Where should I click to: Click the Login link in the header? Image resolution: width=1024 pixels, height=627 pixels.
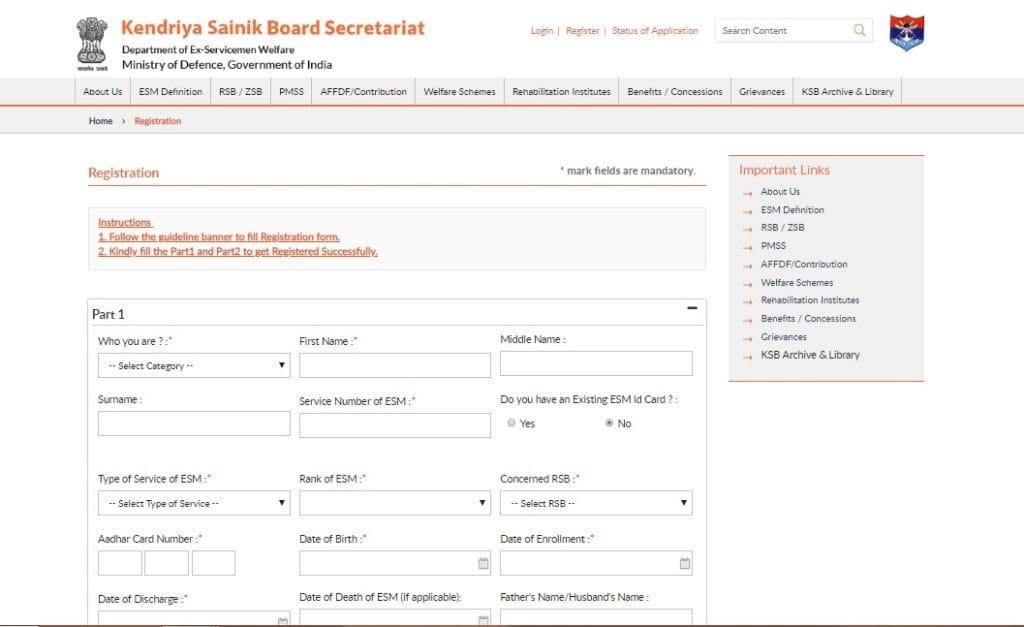tap(541, 31)
